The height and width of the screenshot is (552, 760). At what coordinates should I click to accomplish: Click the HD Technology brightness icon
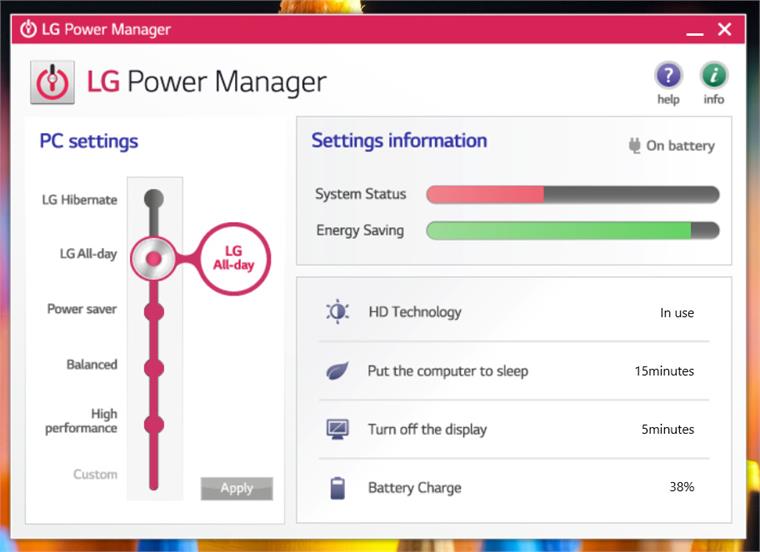pyautogui.click(x=337, y=312)
